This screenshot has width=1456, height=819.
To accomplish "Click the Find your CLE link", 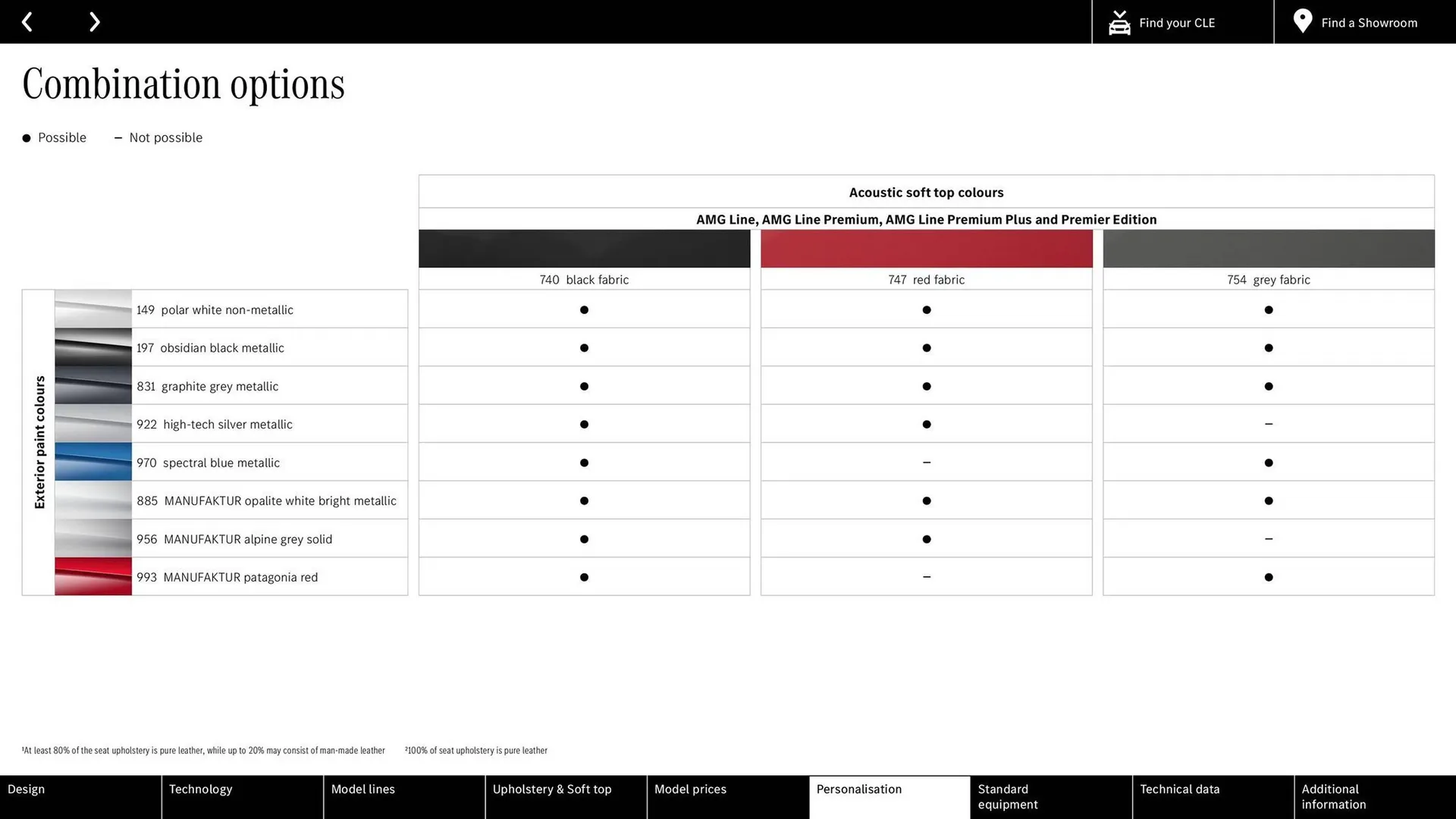I will point(1176,22).
